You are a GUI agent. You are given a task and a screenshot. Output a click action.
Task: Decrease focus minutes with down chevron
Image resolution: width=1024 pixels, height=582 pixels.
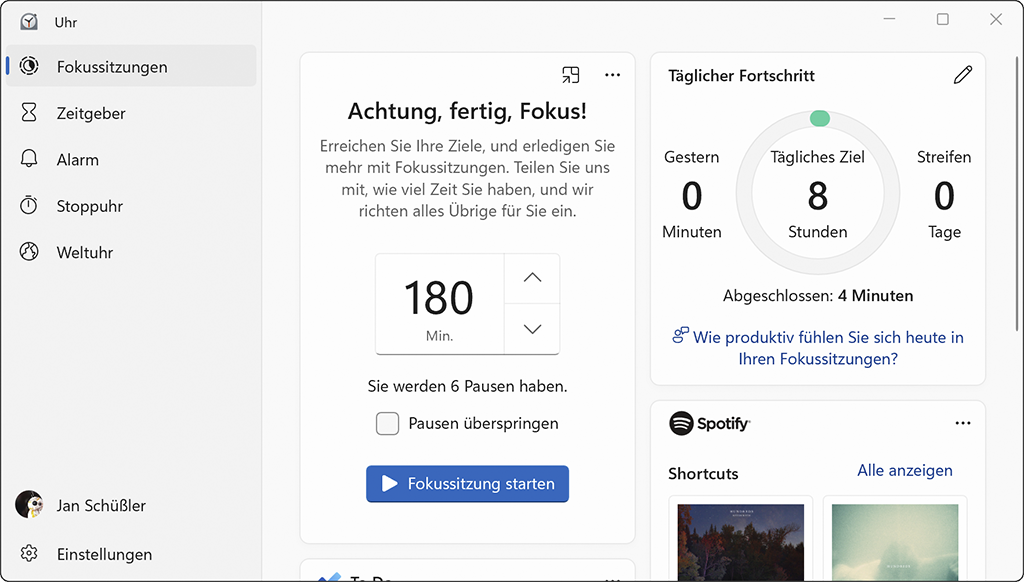click(532, 329)
